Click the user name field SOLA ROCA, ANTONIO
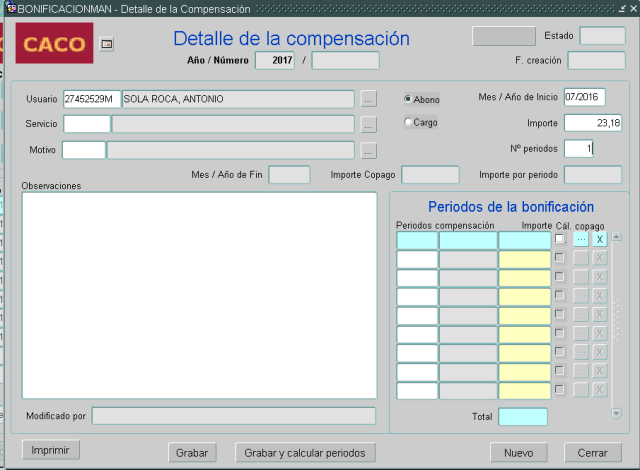This screenshot has height=470, width=640. (x=238, y=99)
